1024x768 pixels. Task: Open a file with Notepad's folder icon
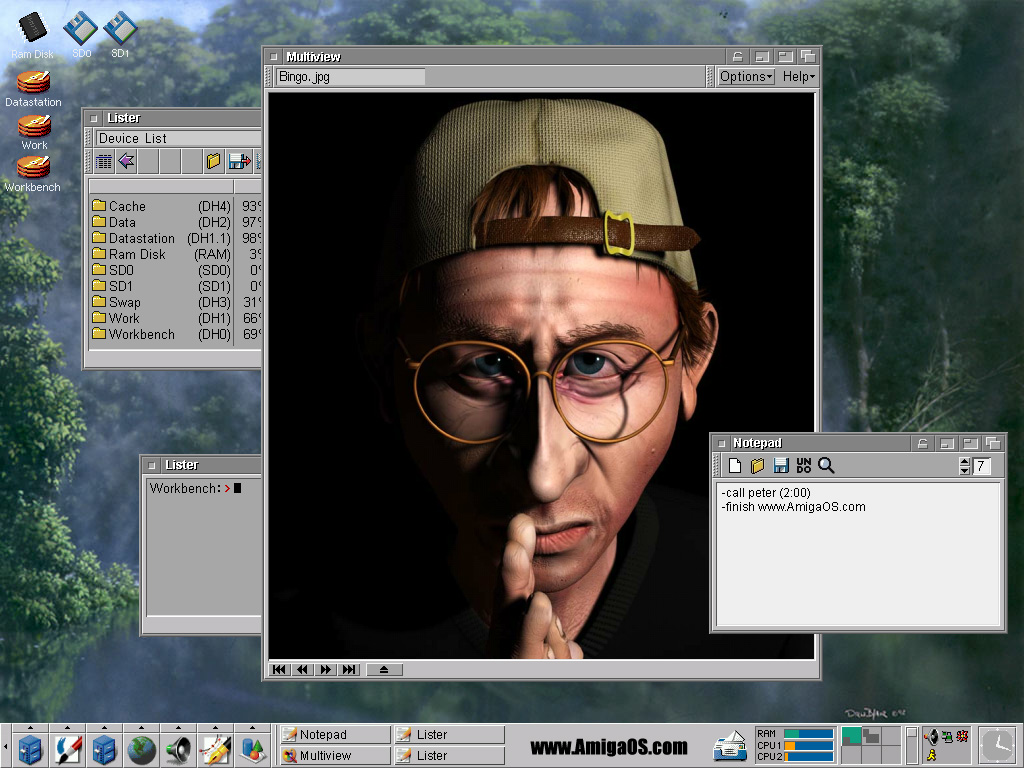(758, 466)
